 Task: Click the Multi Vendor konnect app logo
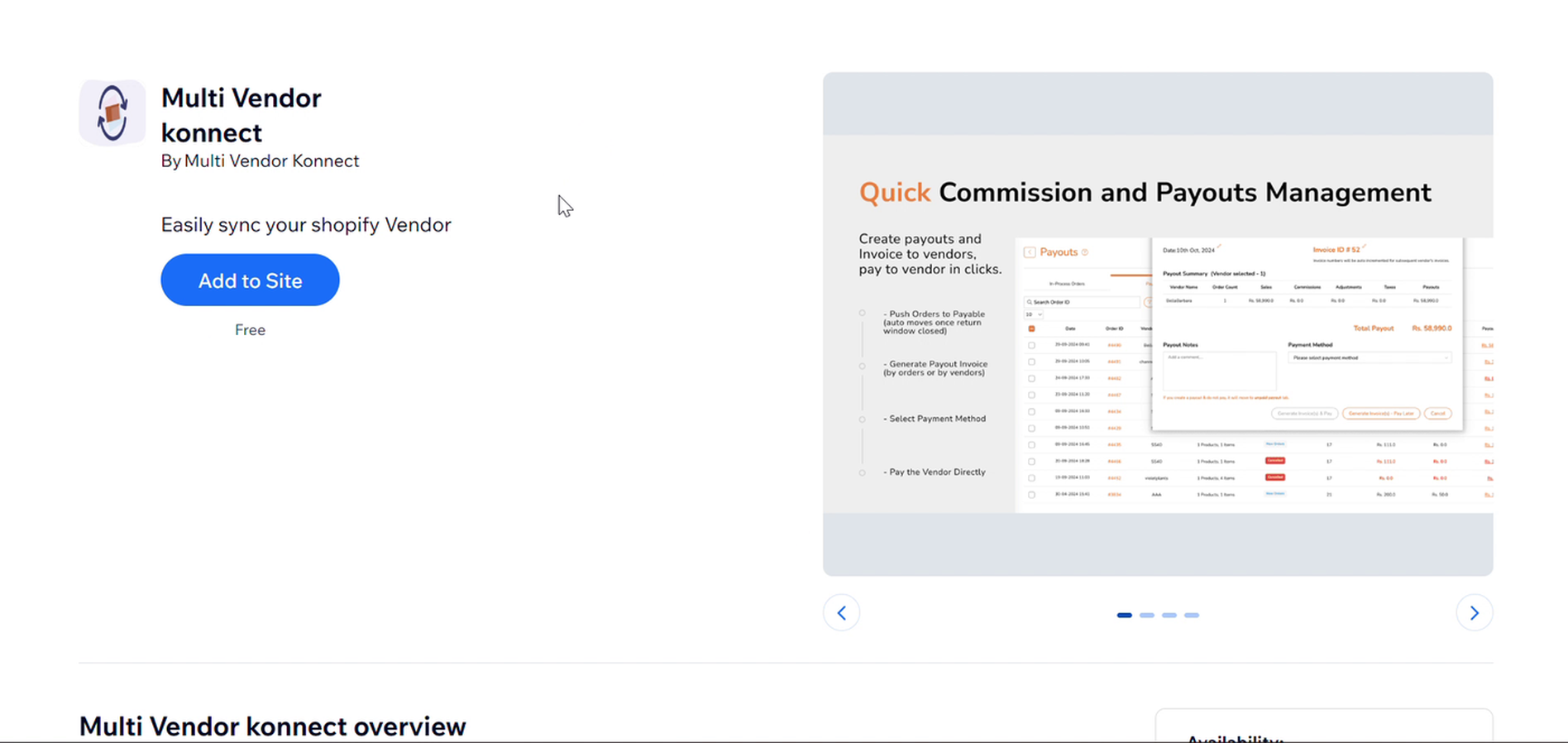pyautogui.click(x=112, y=113)
